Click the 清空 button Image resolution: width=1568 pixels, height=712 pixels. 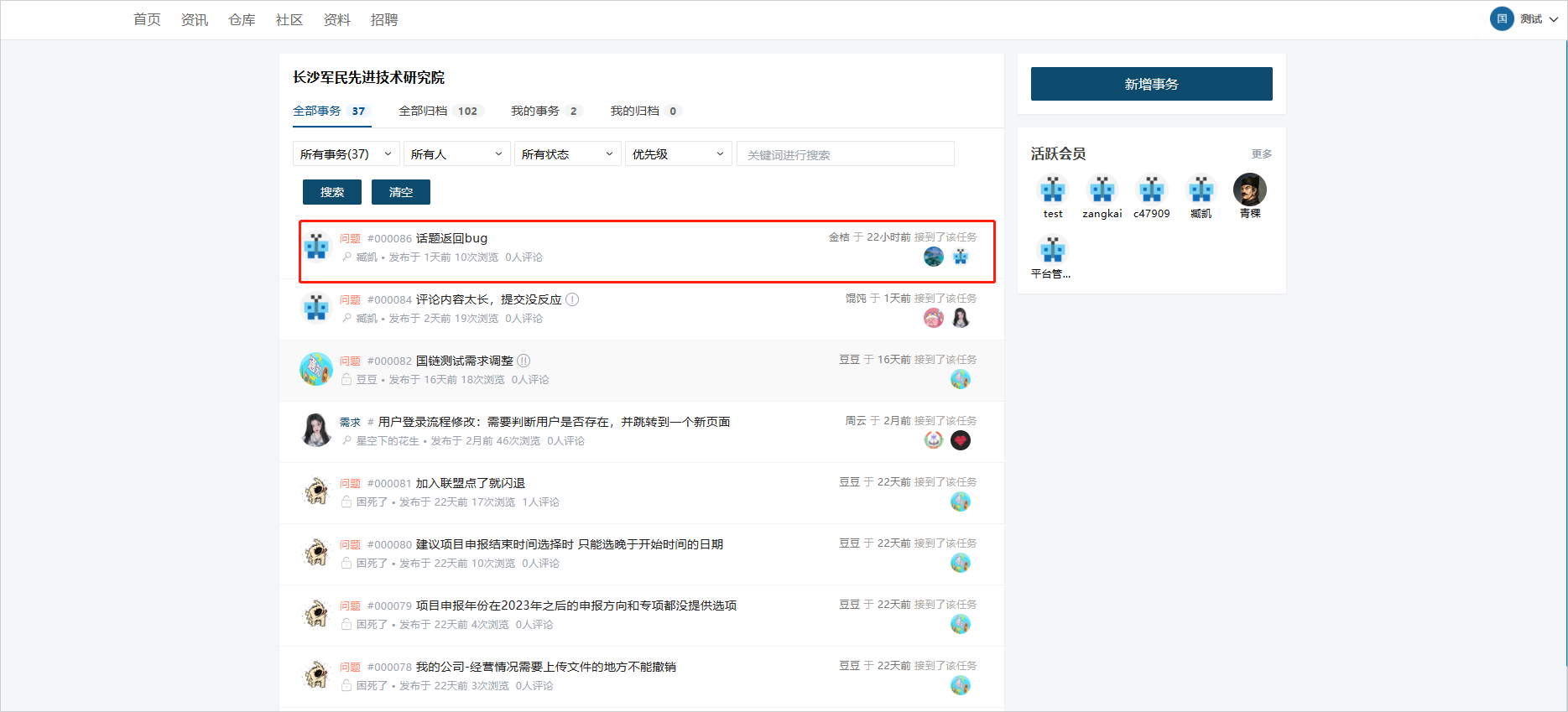400,192
